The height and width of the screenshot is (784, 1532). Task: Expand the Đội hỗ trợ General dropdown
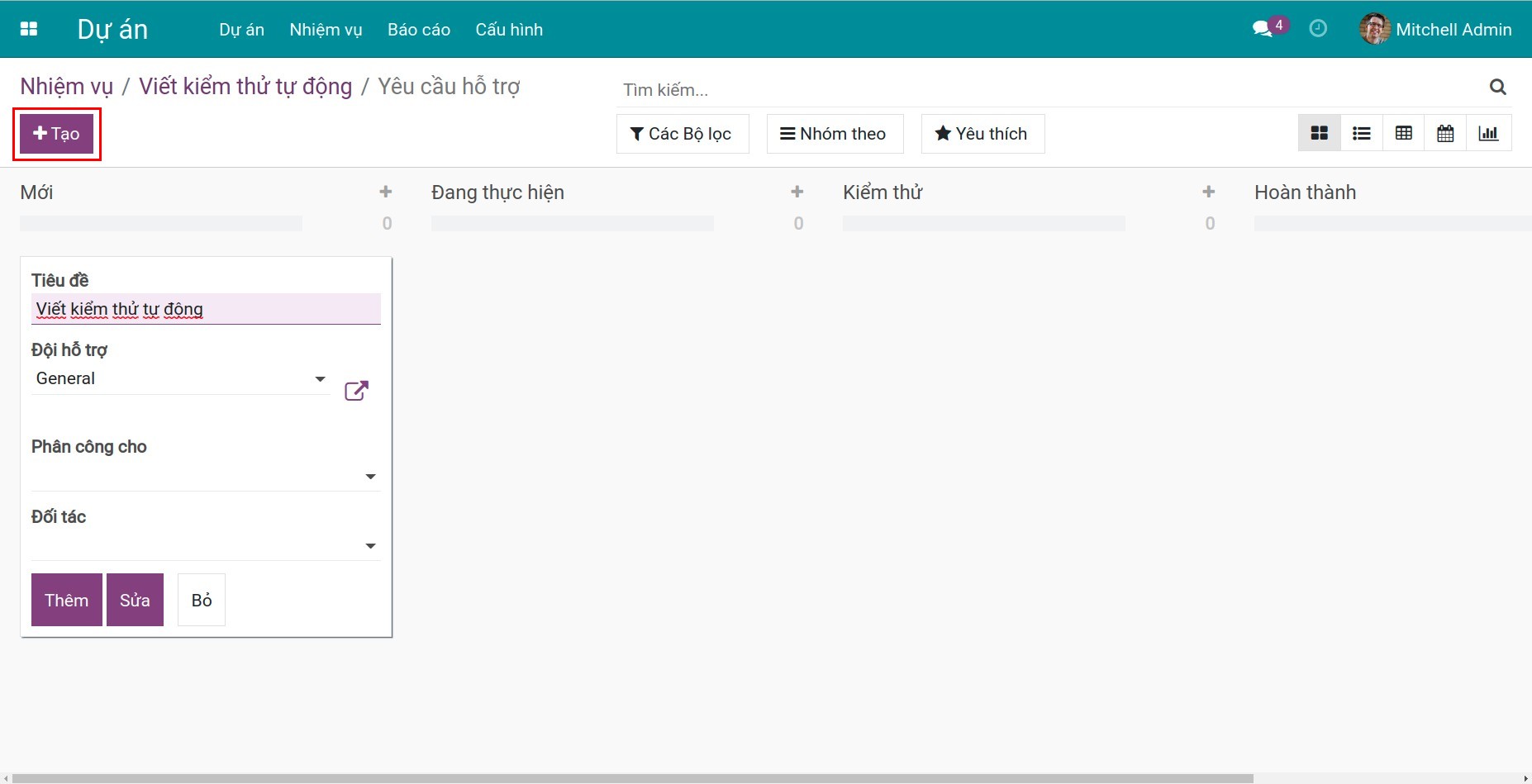320,379
